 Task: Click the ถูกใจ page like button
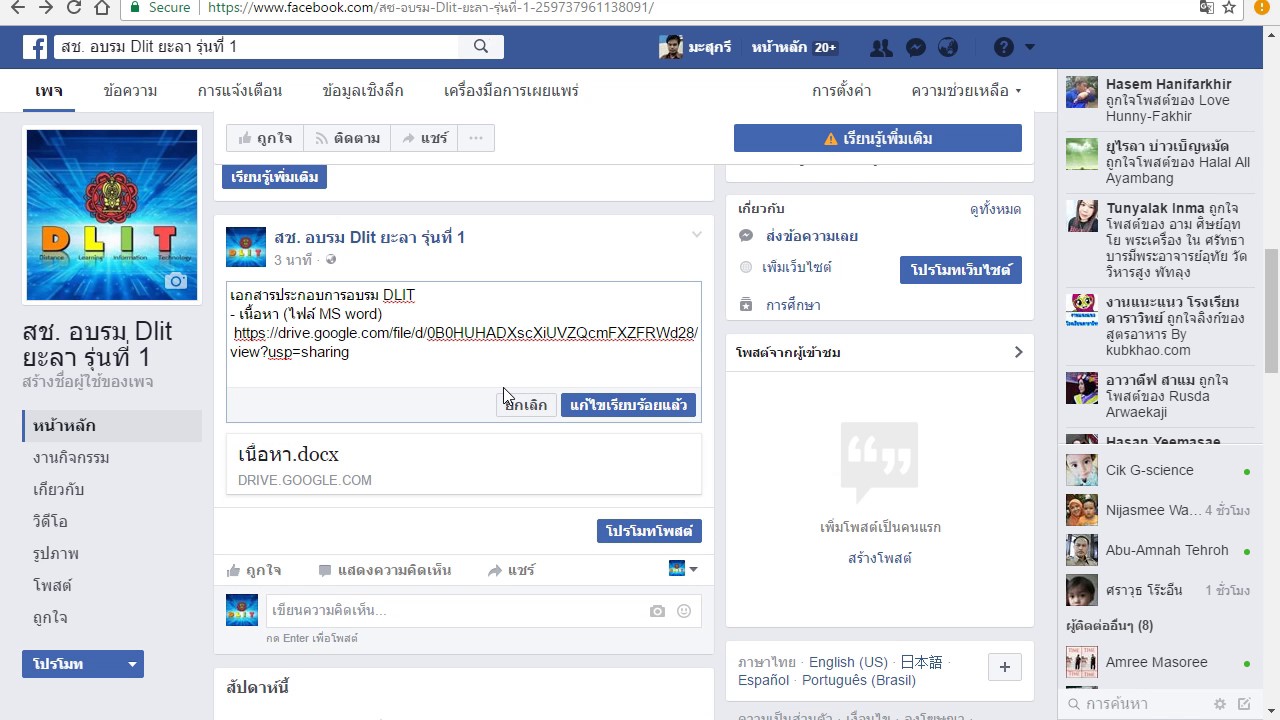point(265,139)
